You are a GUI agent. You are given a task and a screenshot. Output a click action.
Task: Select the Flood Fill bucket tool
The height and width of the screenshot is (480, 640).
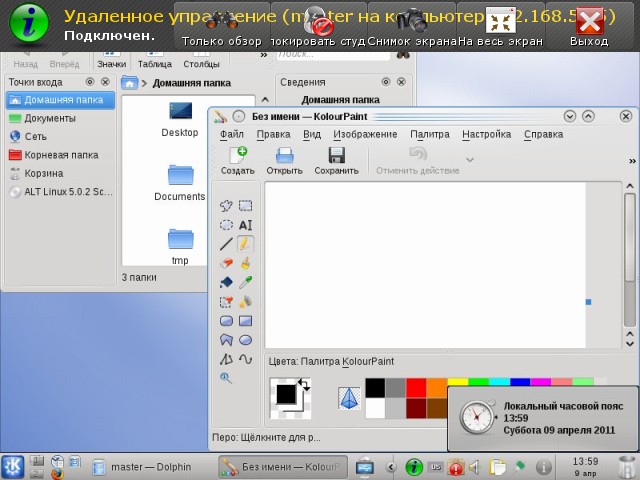pyautogui.click(x=226, y=282)
